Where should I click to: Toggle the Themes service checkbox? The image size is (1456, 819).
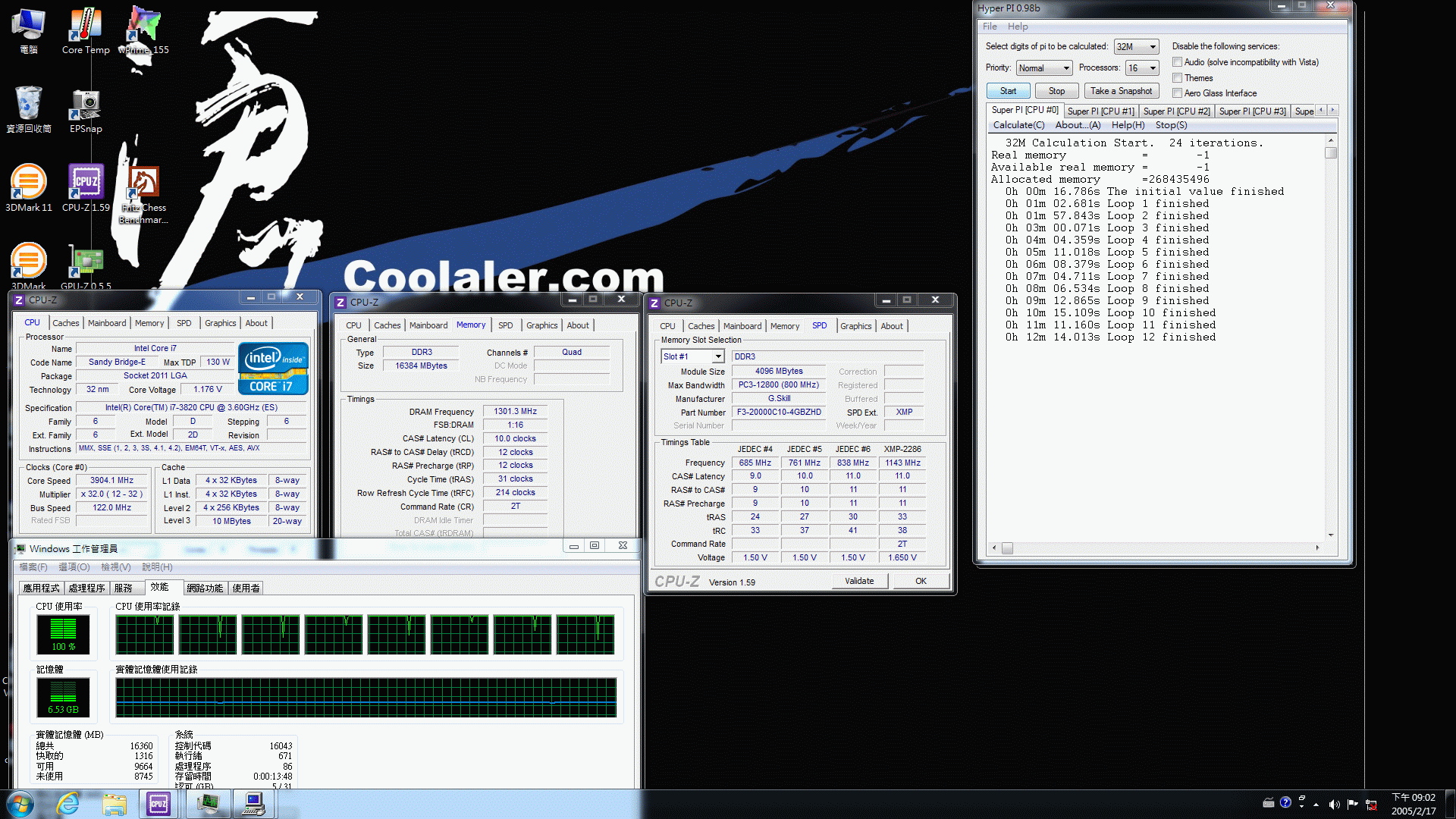coord(1177,78)
